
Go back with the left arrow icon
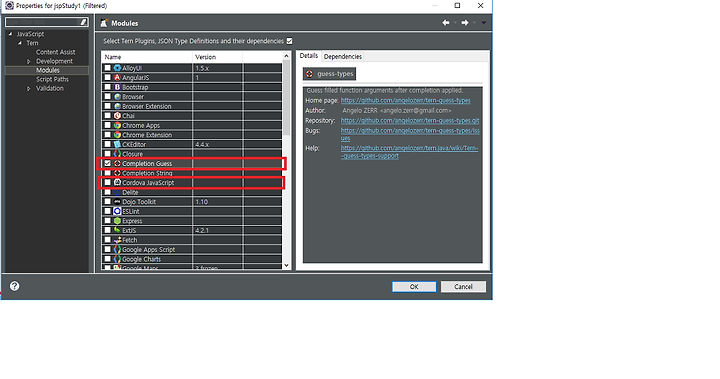coord(445,23)
